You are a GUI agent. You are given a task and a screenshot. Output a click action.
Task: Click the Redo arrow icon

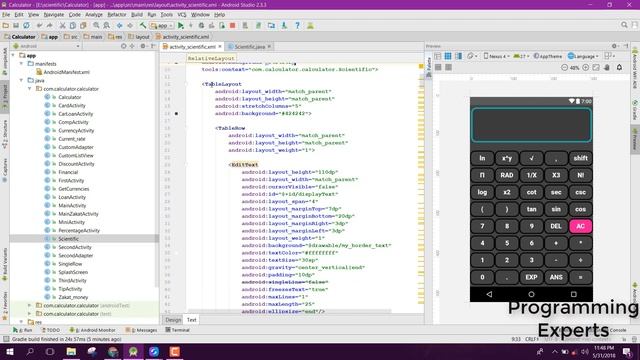pyautogui.click(x=49, y=25)
